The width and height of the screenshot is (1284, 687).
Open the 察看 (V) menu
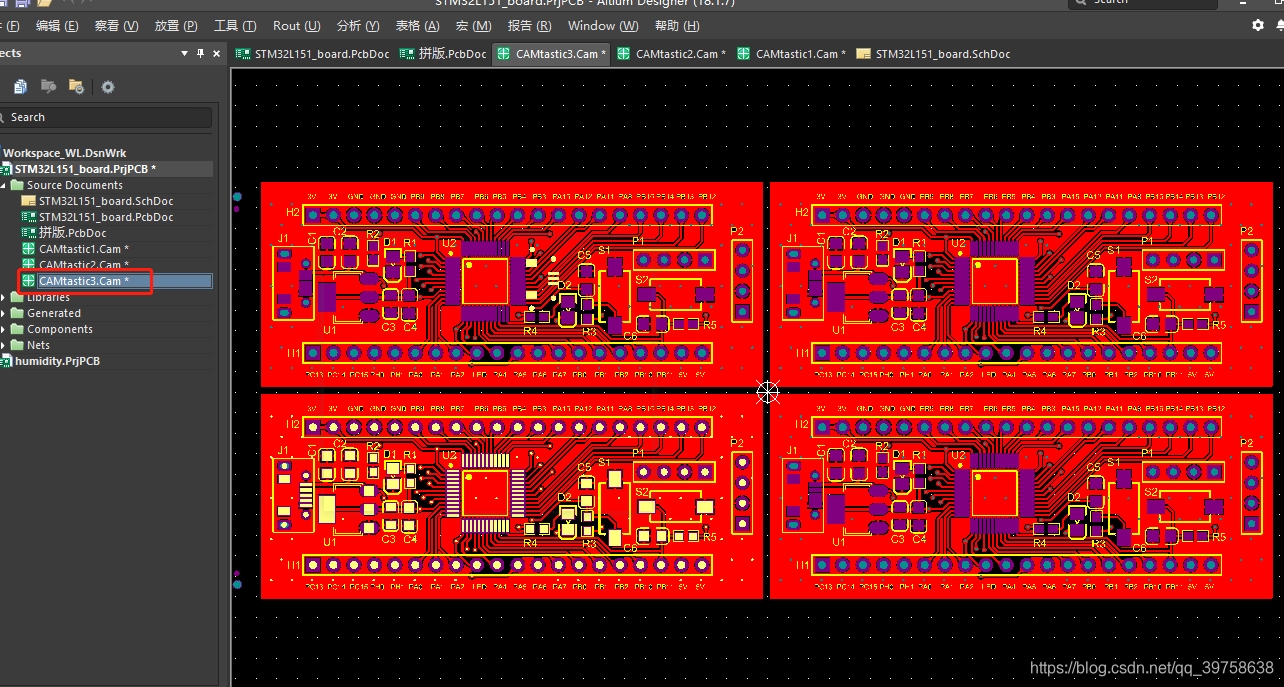coord(116,26)
